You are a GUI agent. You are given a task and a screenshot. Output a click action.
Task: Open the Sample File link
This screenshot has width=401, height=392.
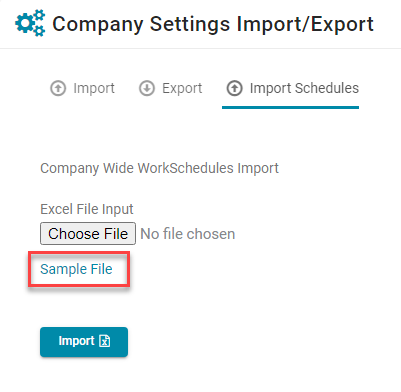click(x=76, y=269)
